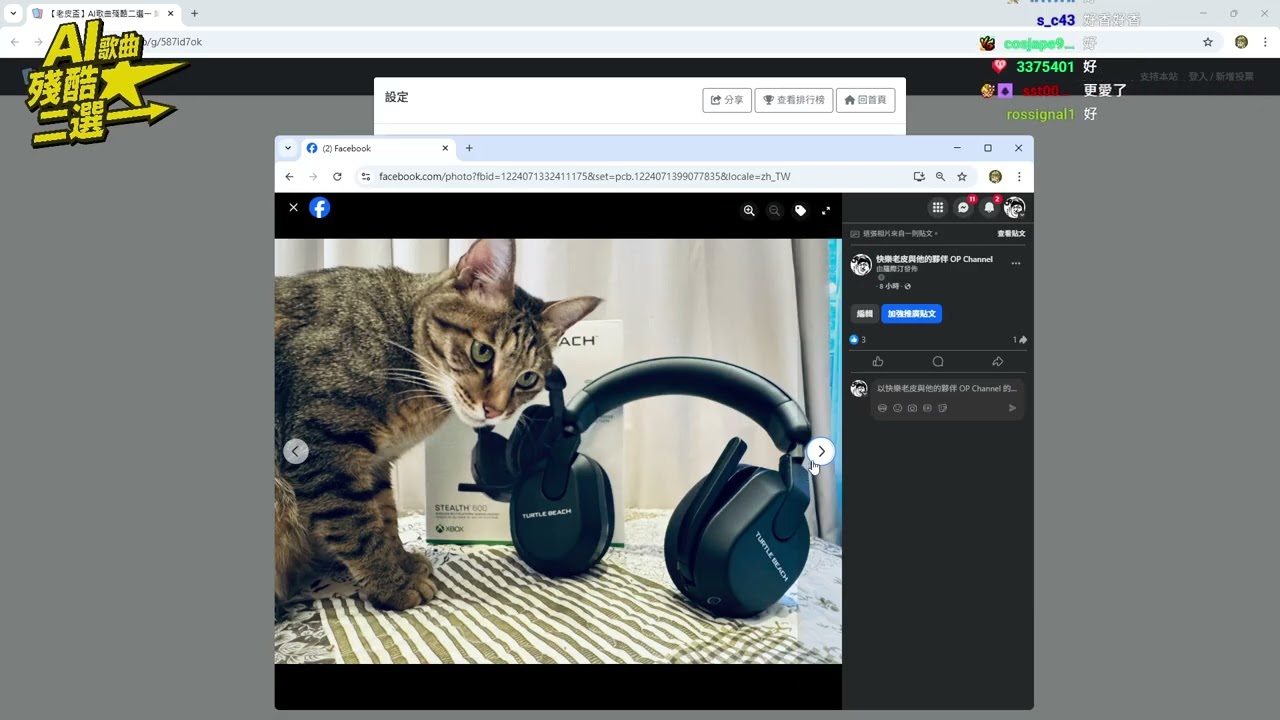1280x720 pixels.
Task: Bookmark the background window page with star
Action: 1208,42
